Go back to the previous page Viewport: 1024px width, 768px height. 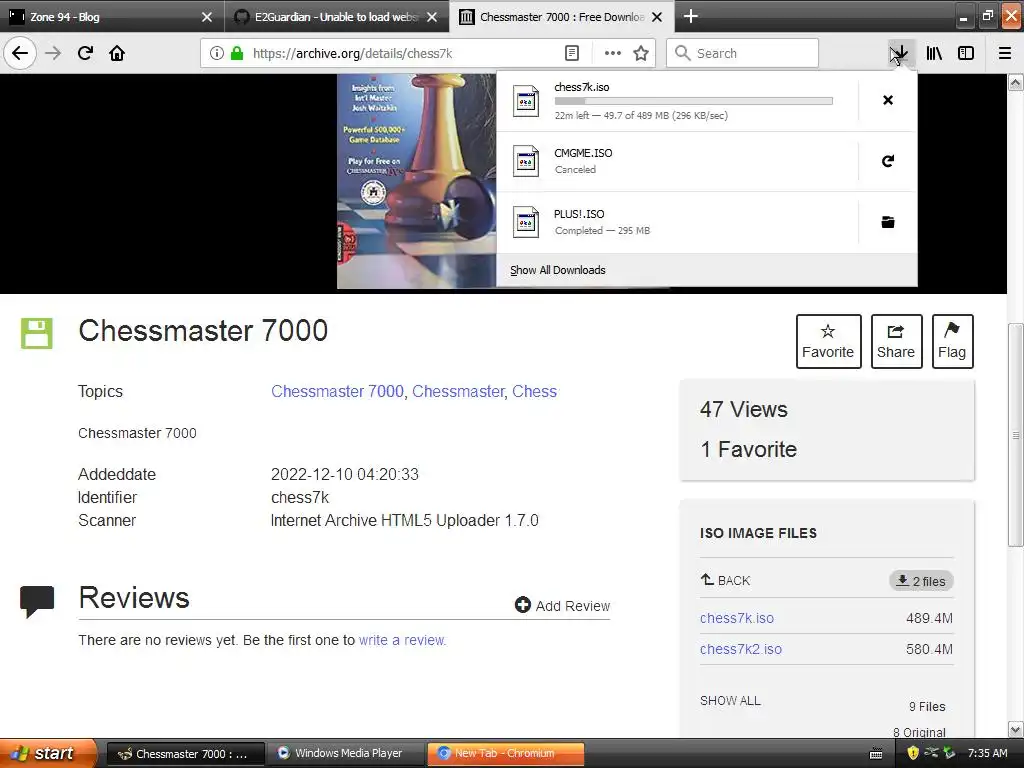20,53
